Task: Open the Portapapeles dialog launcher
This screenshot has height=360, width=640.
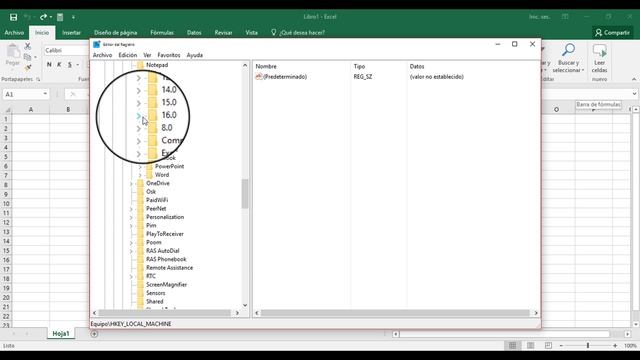Action: 38,79
